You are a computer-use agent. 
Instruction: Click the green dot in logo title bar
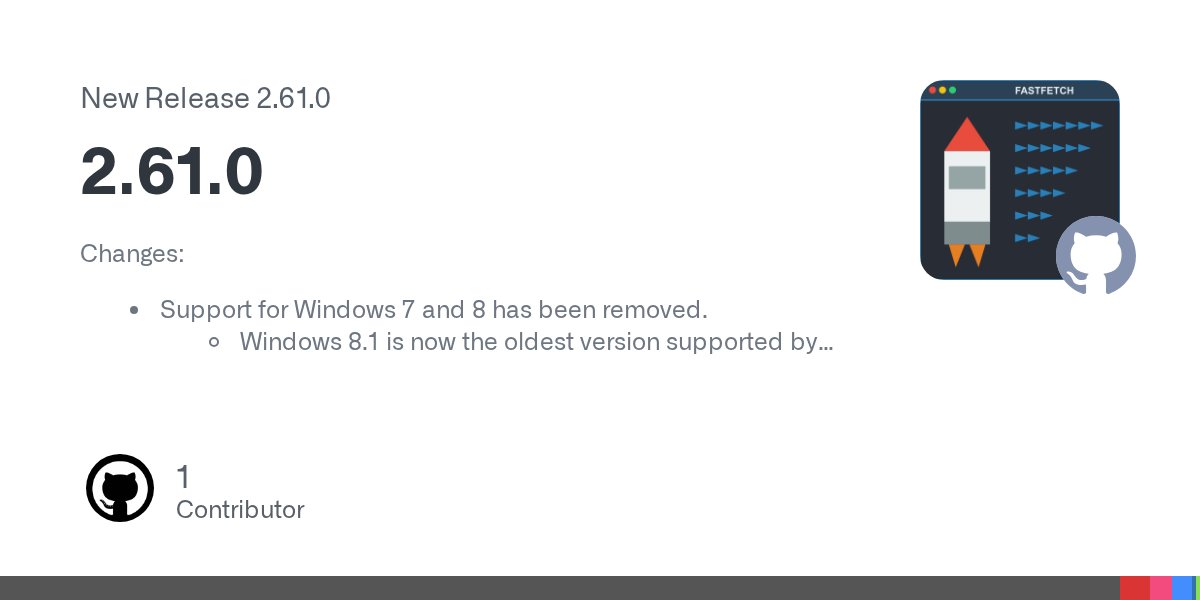953,90
